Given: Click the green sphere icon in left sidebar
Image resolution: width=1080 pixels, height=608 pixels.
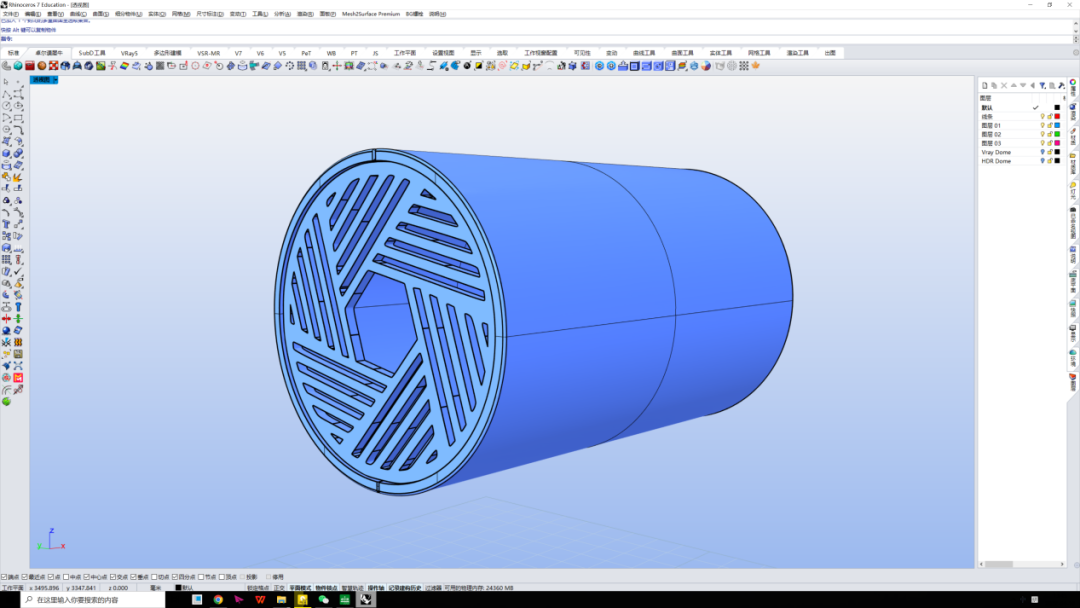Looking at the screenshot, I should tap(6, 401).
